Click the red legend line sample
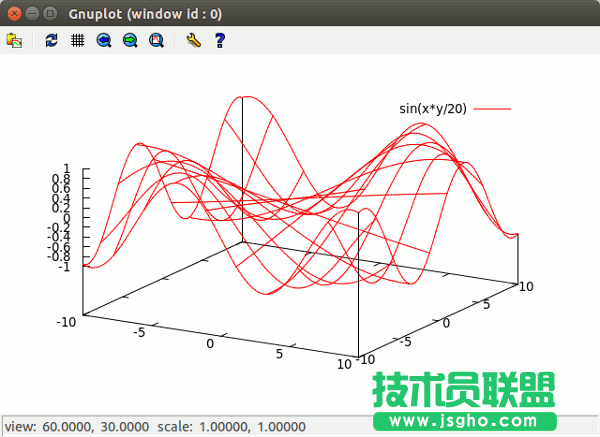Screen dimensions: 600x437 tap(492, 109)
